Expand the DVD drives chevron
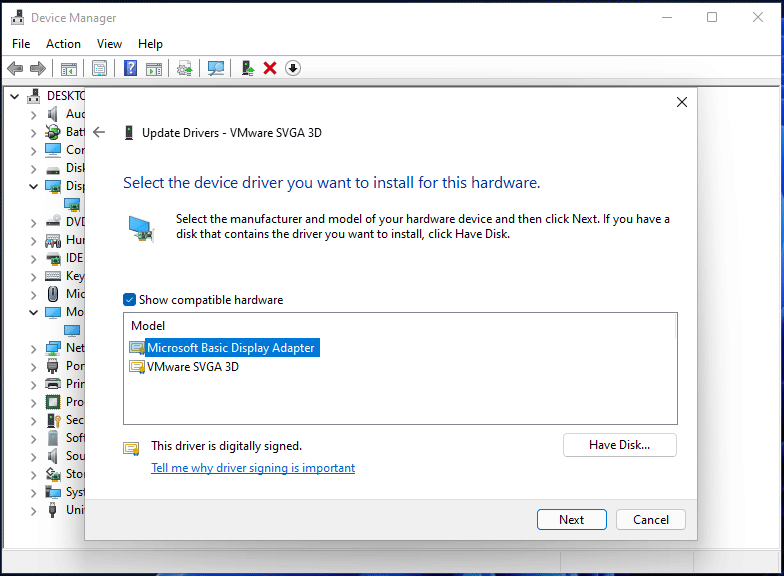Viewport: 784px width, 576px height. coord(34,223)
